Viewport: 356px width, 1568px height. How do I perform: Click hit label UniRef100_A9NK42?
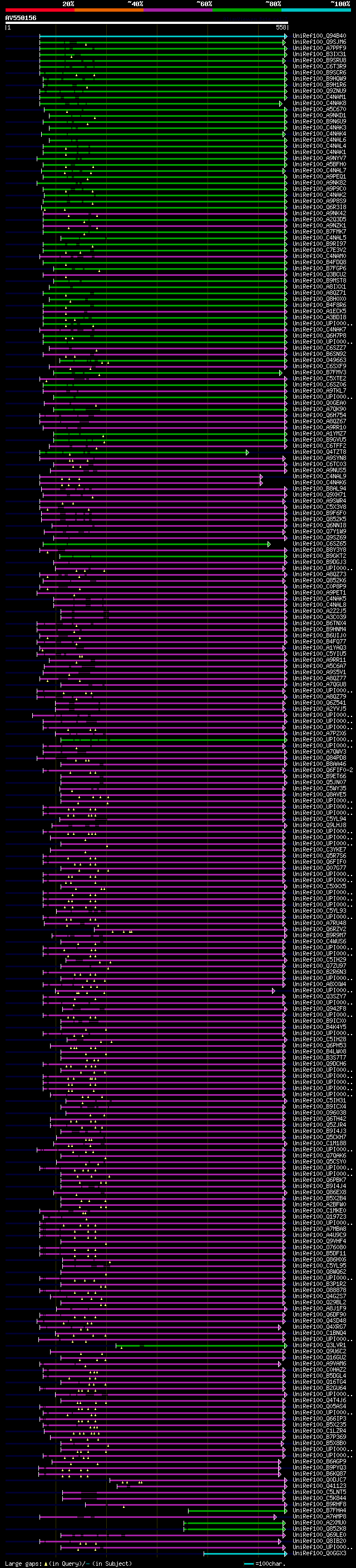click(319, 214)
